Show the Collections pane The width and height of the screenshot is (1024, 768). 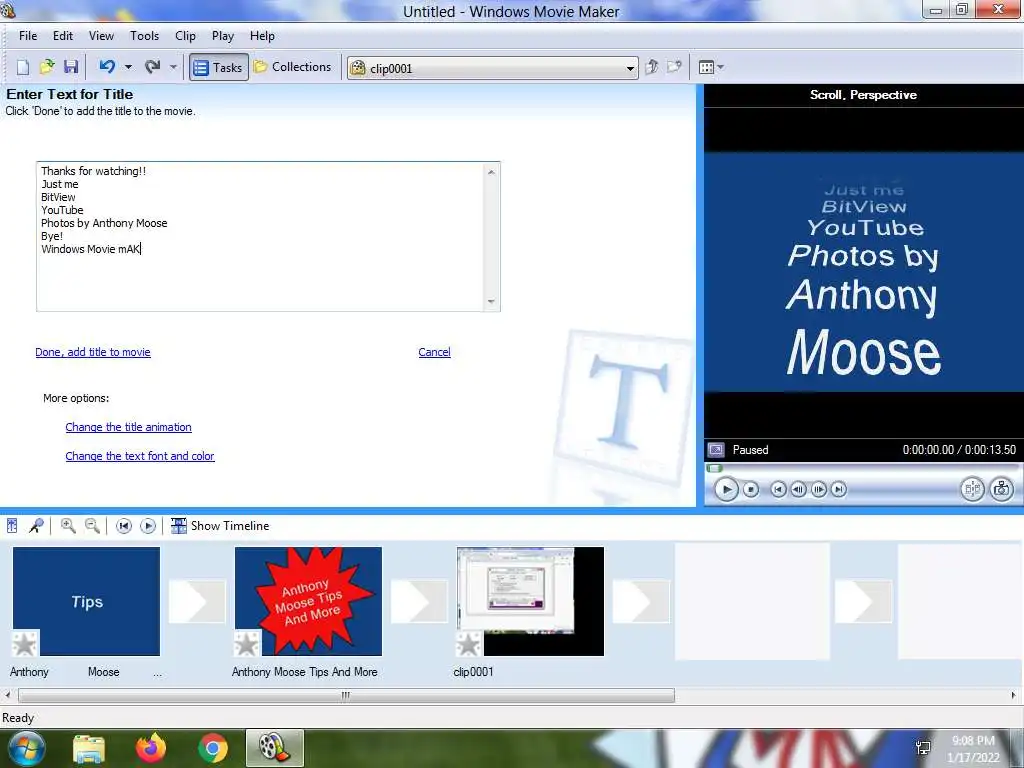coord(293,67)
